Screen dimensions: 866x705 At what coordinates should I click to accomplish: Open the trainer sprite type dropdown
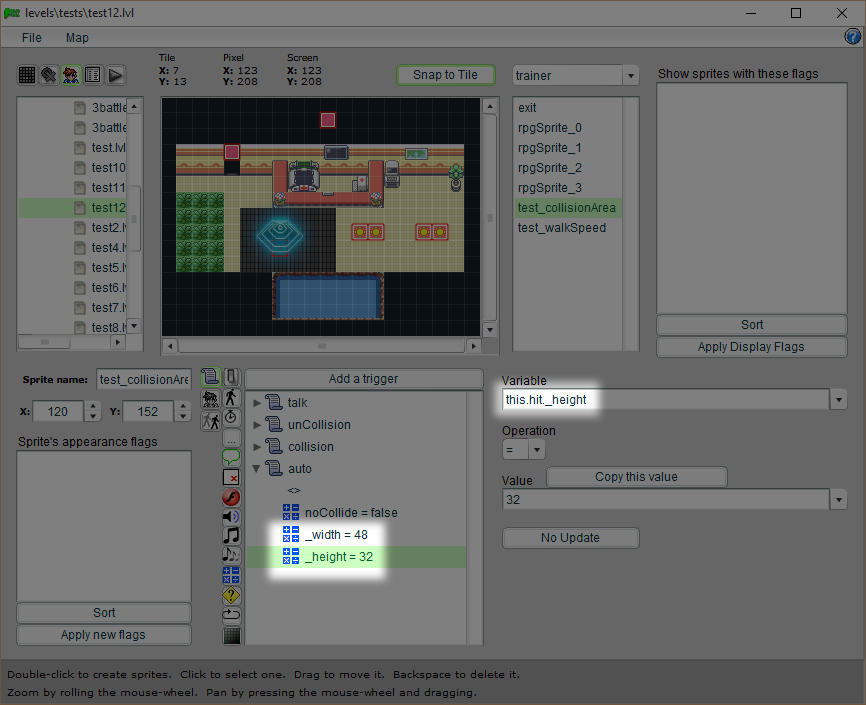tap(630, 76)
